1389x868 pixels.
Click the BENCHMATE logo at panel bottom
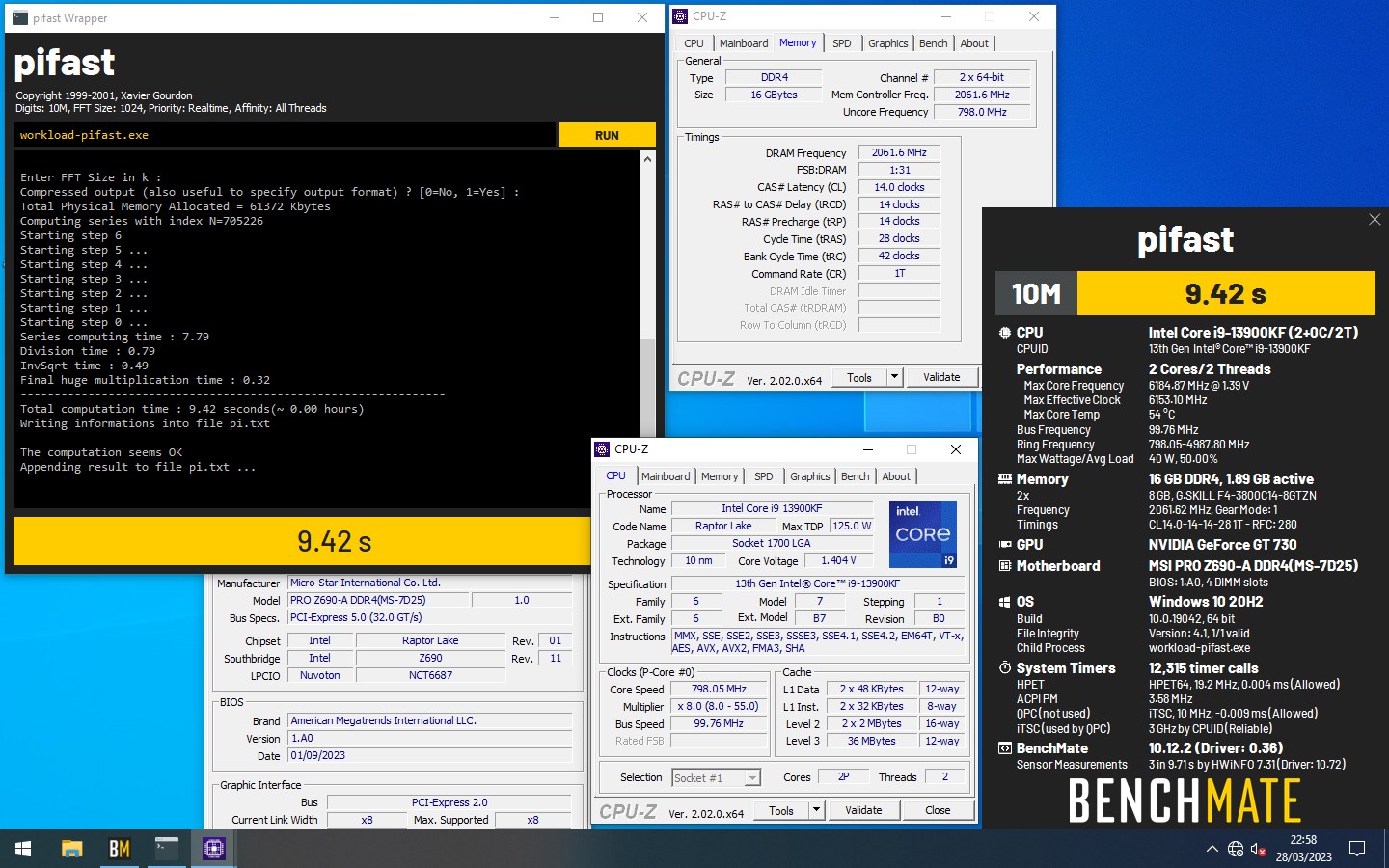point(1185,800)
